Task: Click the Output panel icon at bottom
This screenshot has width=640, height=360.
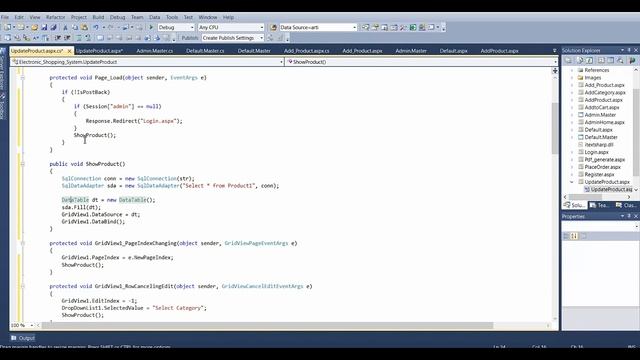Action: tap(13, 338)
